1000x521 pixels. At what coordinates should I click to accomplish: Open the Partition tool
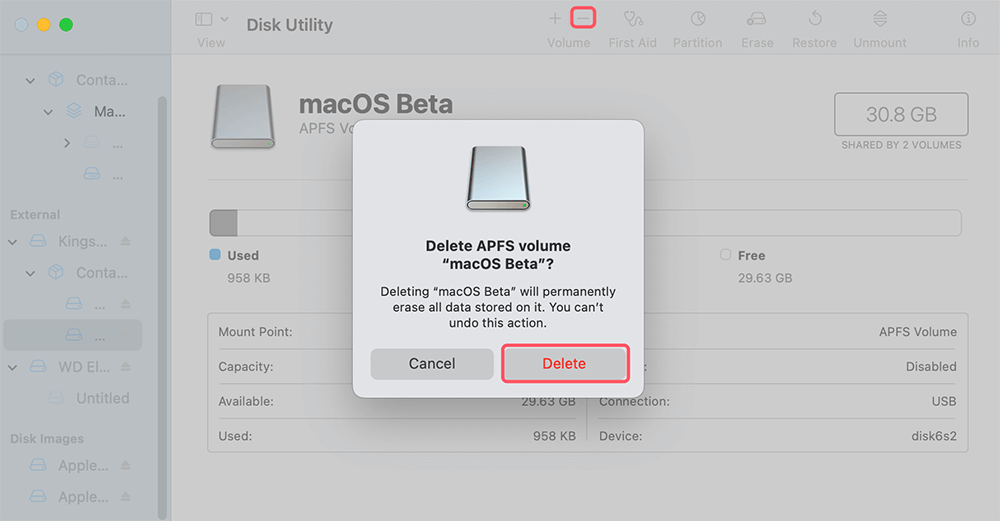(698, 19)
